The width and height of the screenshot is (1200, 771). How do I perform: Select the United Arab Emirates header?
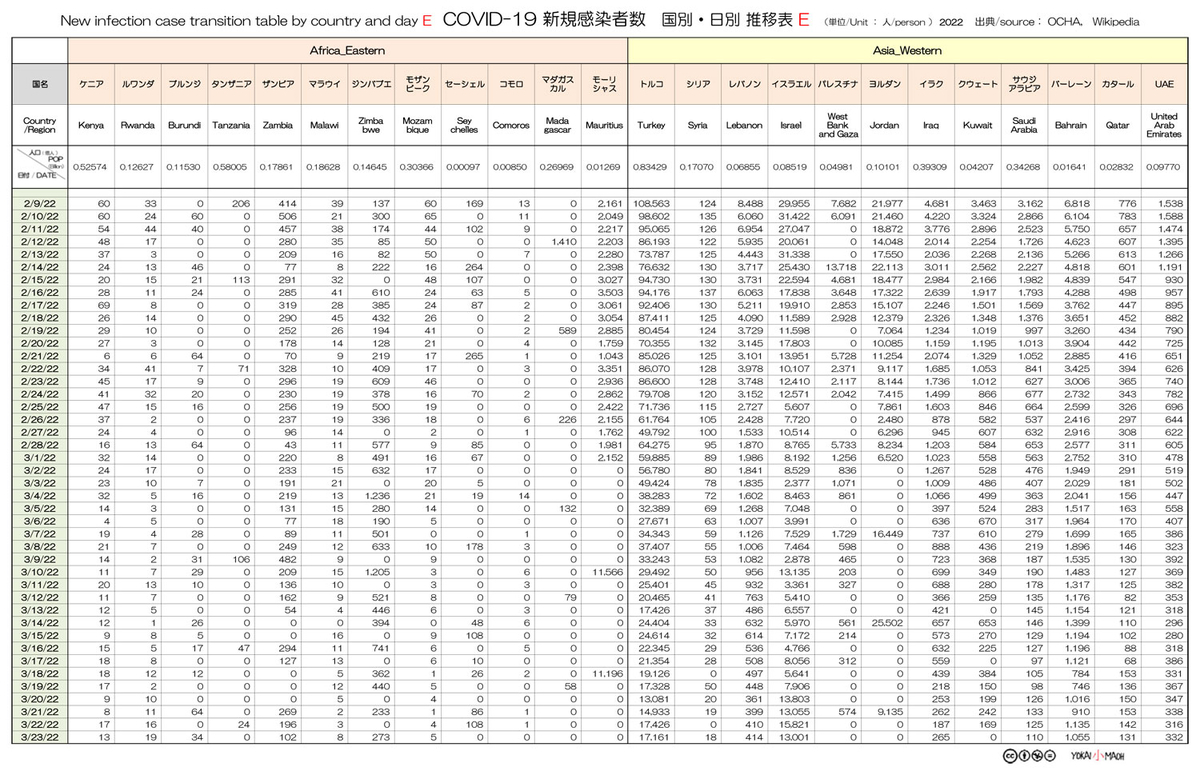point(1164,127)
